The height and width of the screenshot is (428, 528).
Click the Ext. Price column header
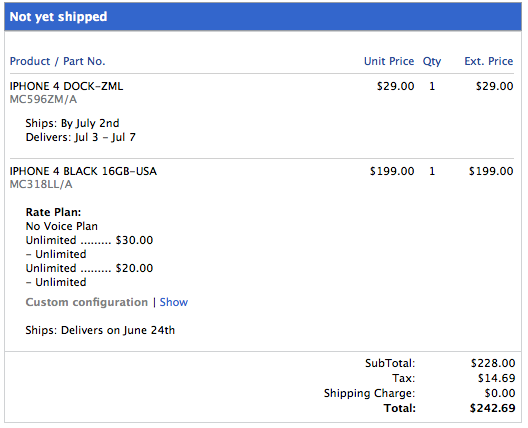pyautogui.click(x=489, y=61)
